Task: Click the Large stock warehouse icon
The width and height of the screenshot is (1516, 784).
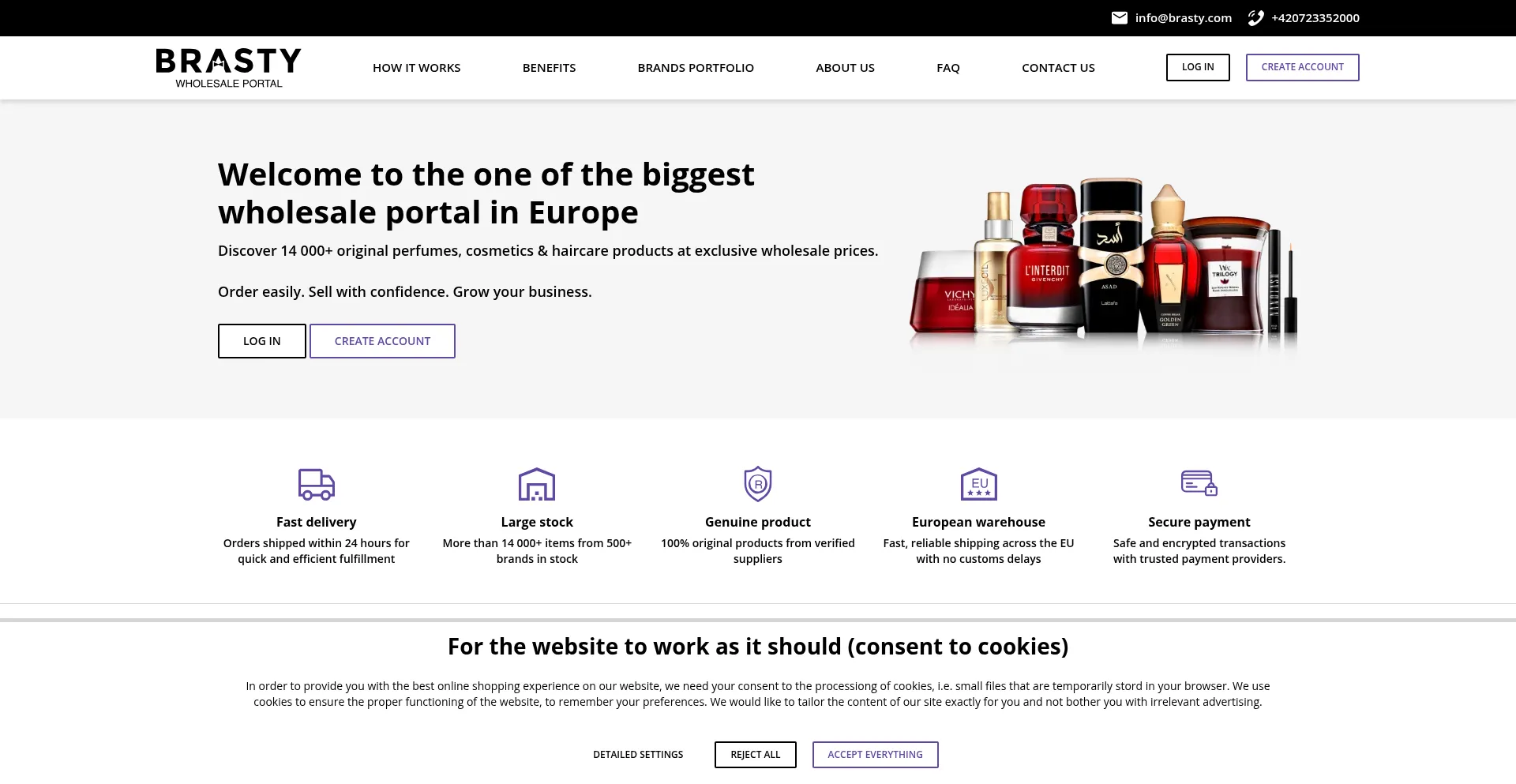Action: pos(537,484)
